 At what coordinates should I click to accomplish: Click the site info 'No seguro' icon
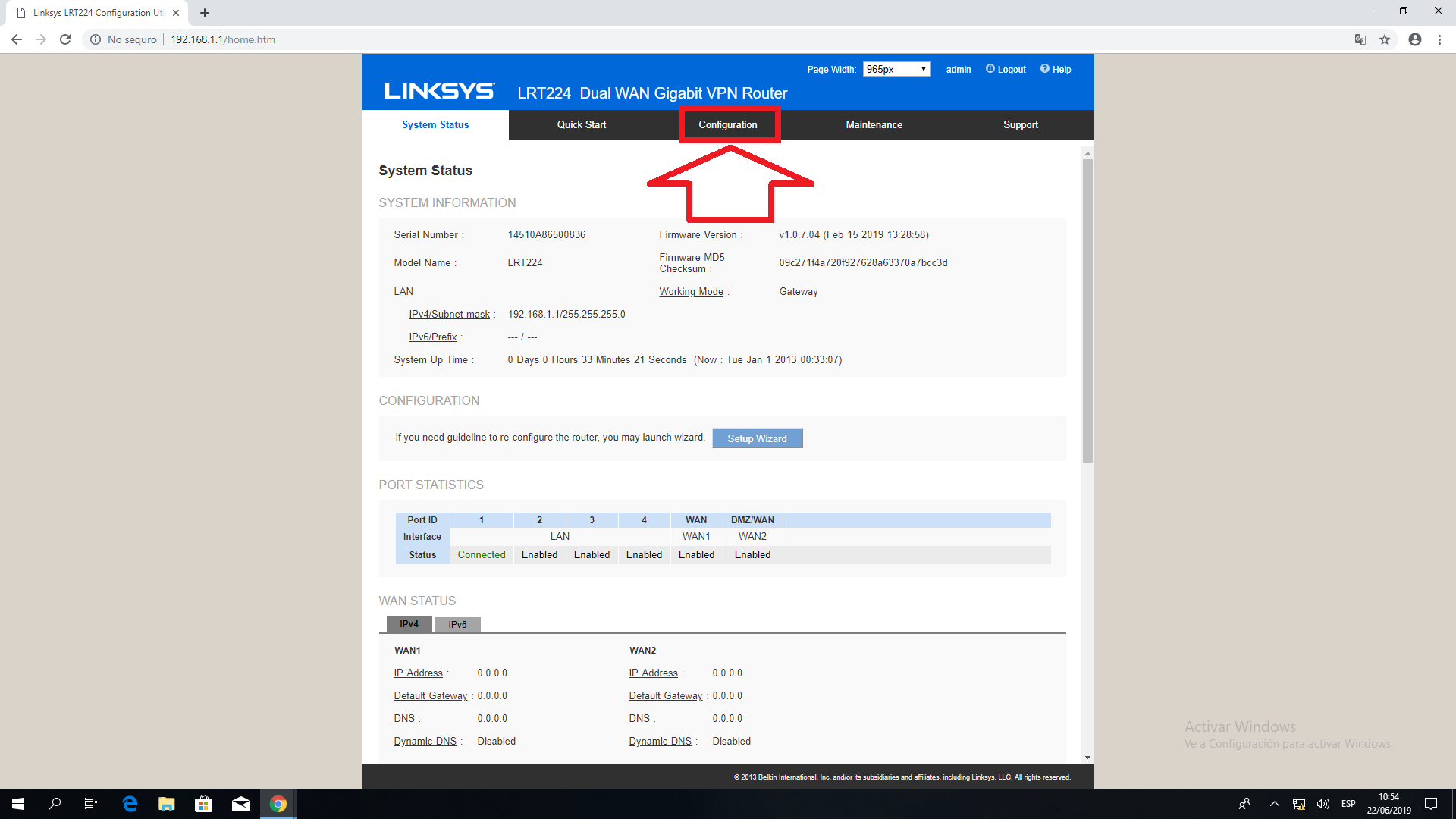click(96, 39)
